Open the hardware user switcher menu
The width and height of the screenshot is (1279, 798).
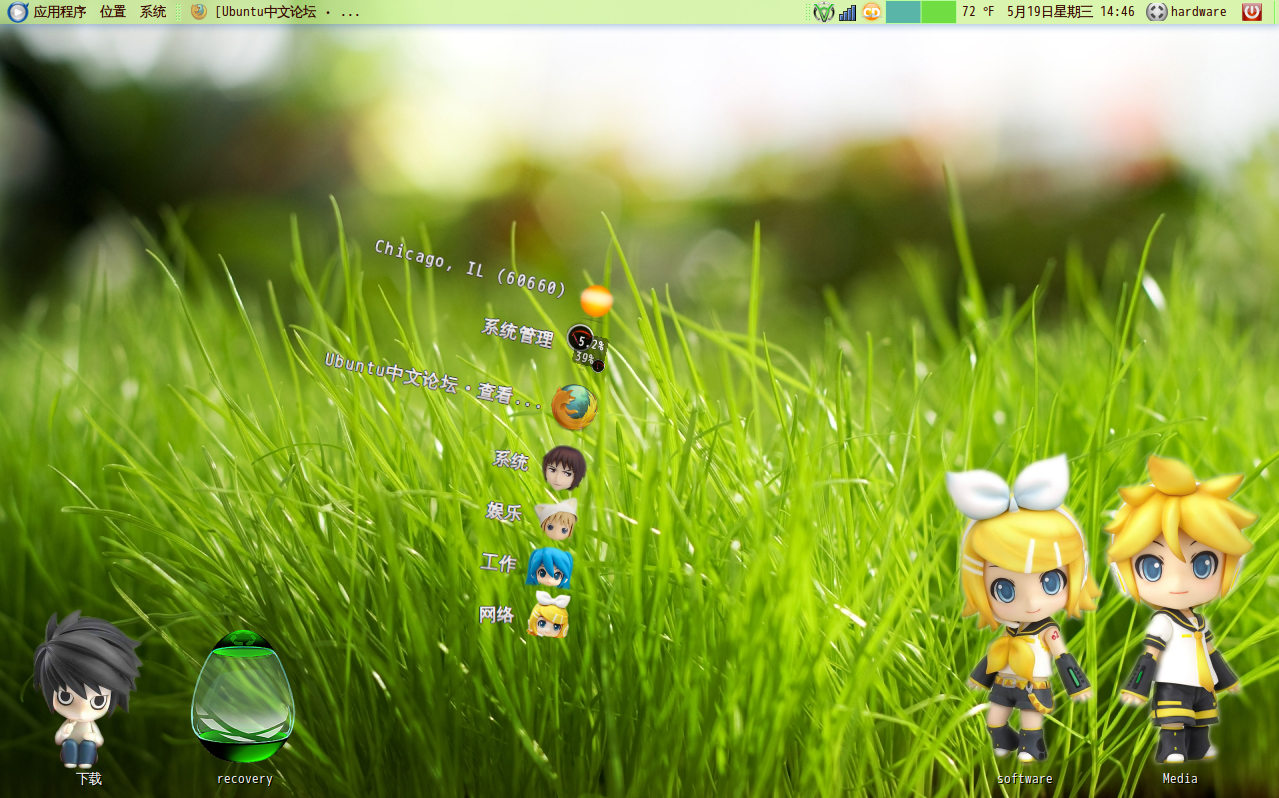[x=1187, y=12]
